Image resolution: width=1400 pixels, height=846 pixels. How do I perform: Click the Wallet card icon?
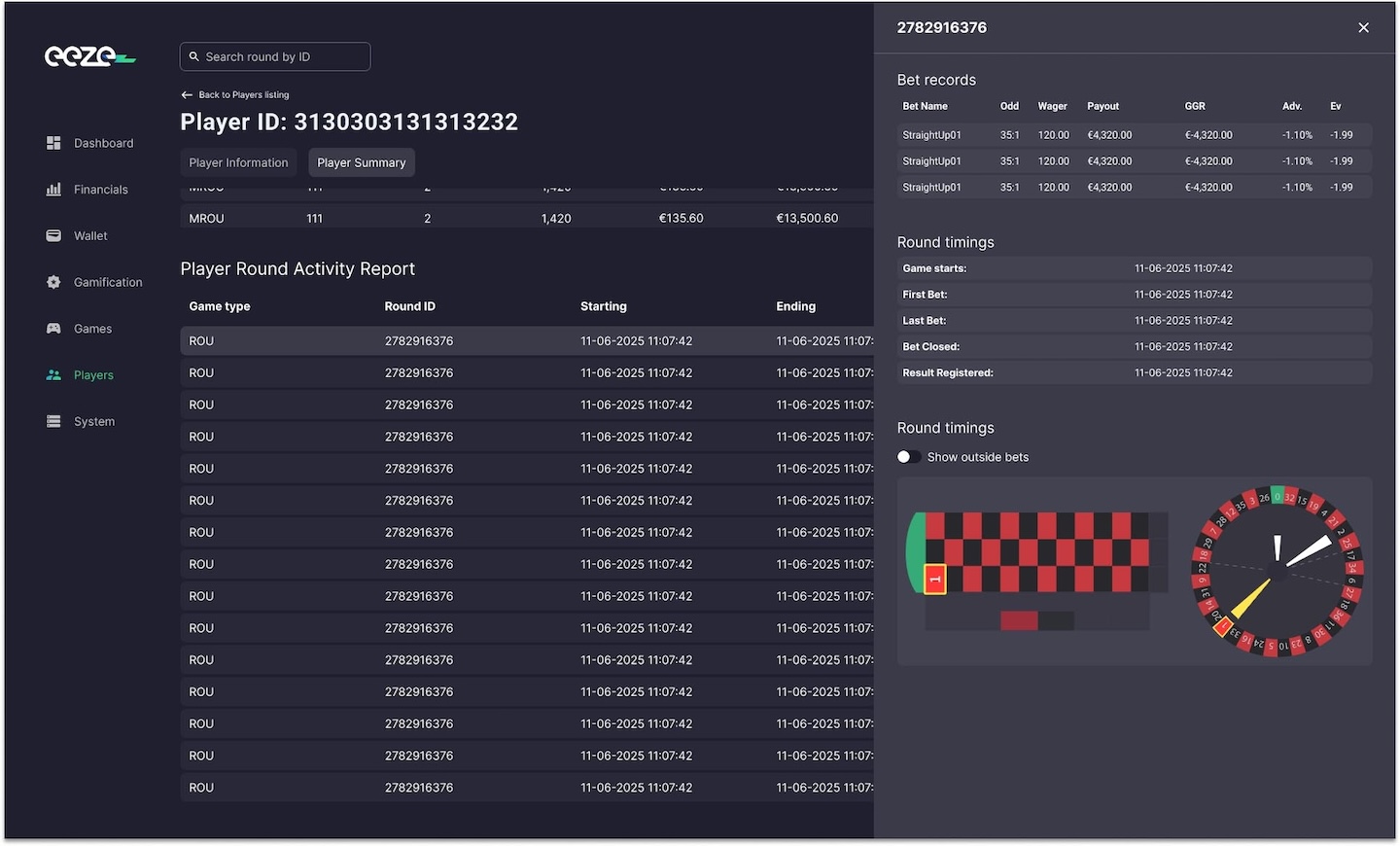tap(53, 236)
